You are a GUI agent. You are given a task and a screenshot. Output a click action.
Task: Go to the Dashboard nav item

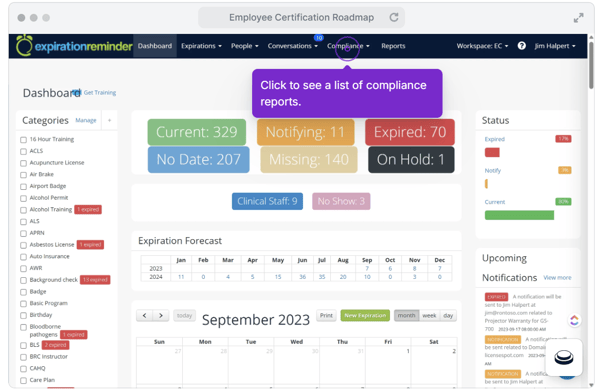155,46
